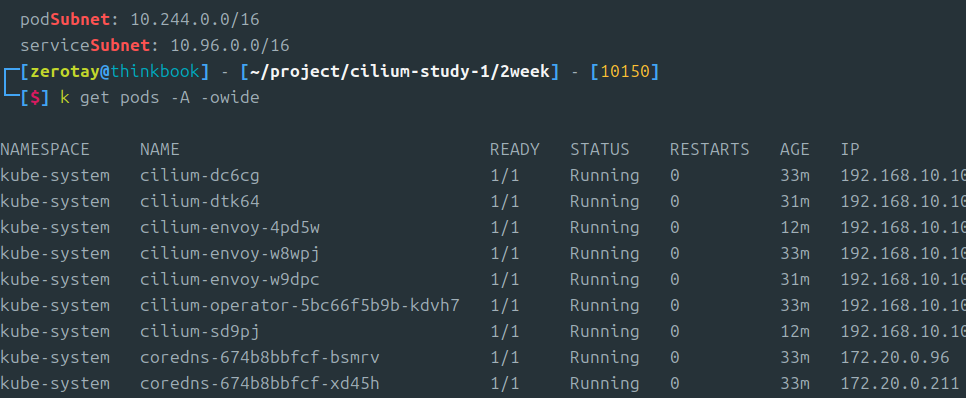The width and height of the screenshot is (966, 398).
Task: Click pod name cilium-dc6cg
Action: pos(200,176)
